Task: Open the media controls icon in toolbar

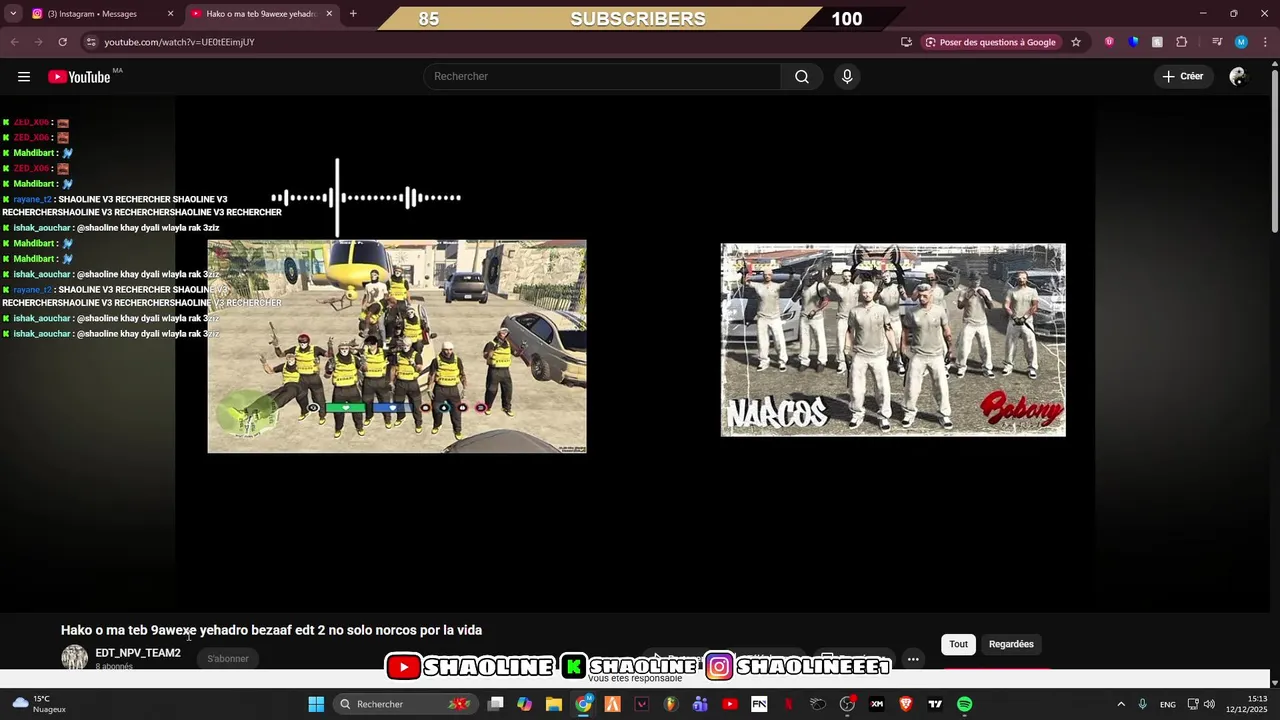Action: coord(1217,42)
